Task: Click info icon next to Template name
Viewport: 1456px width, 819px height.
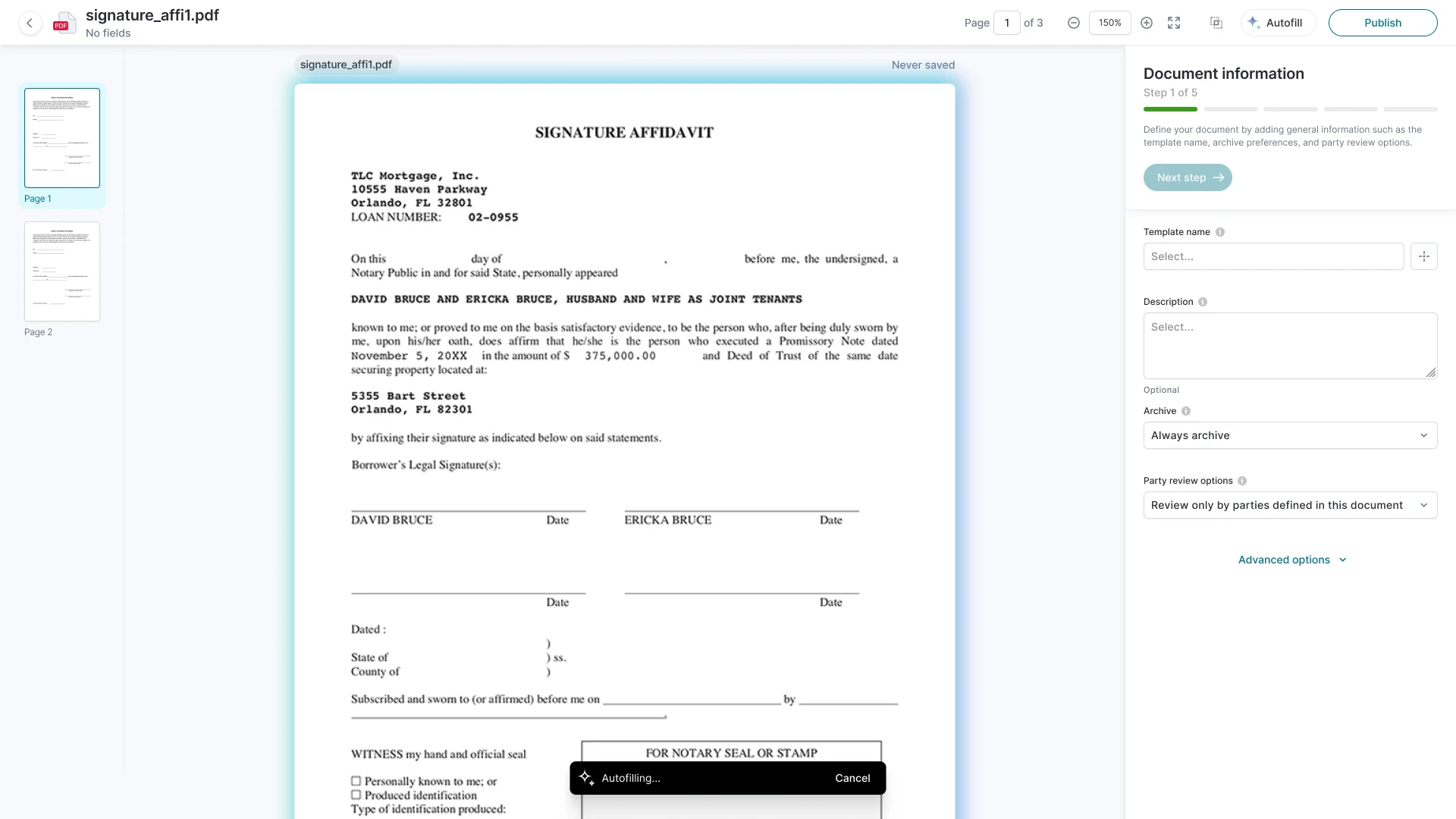Action: pos(1220,232)
